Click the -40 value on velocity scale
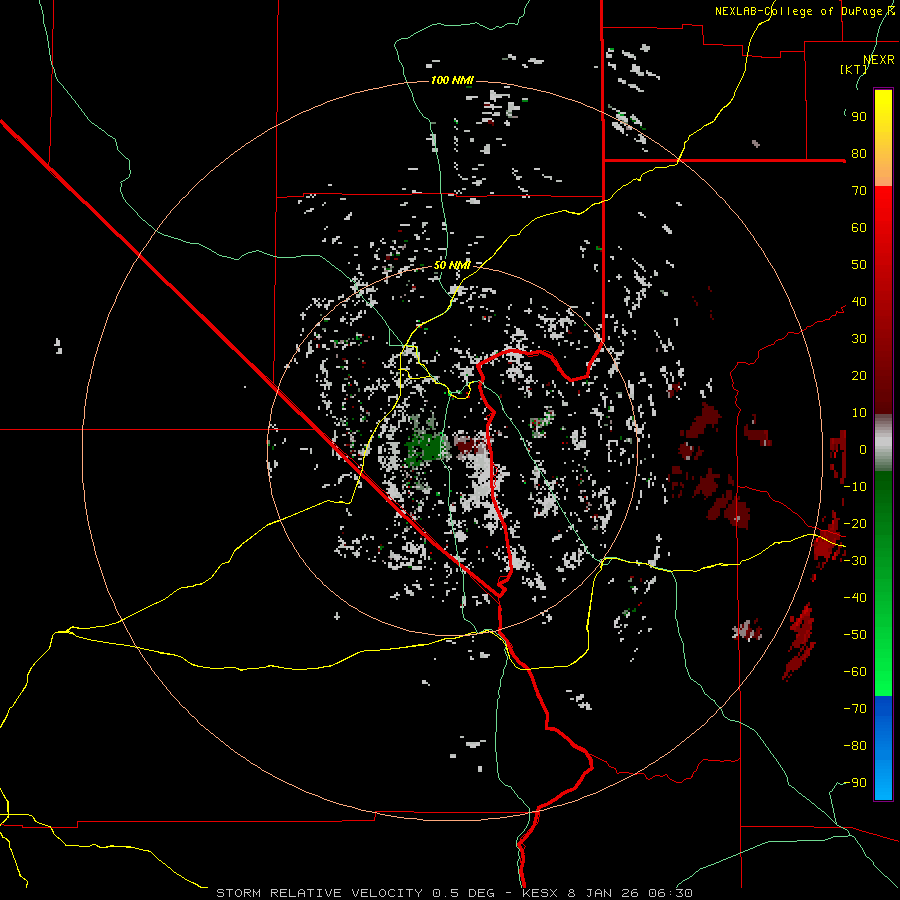This screenshot has height=900, width=900. pyautogui.click(x=855, y=598)
